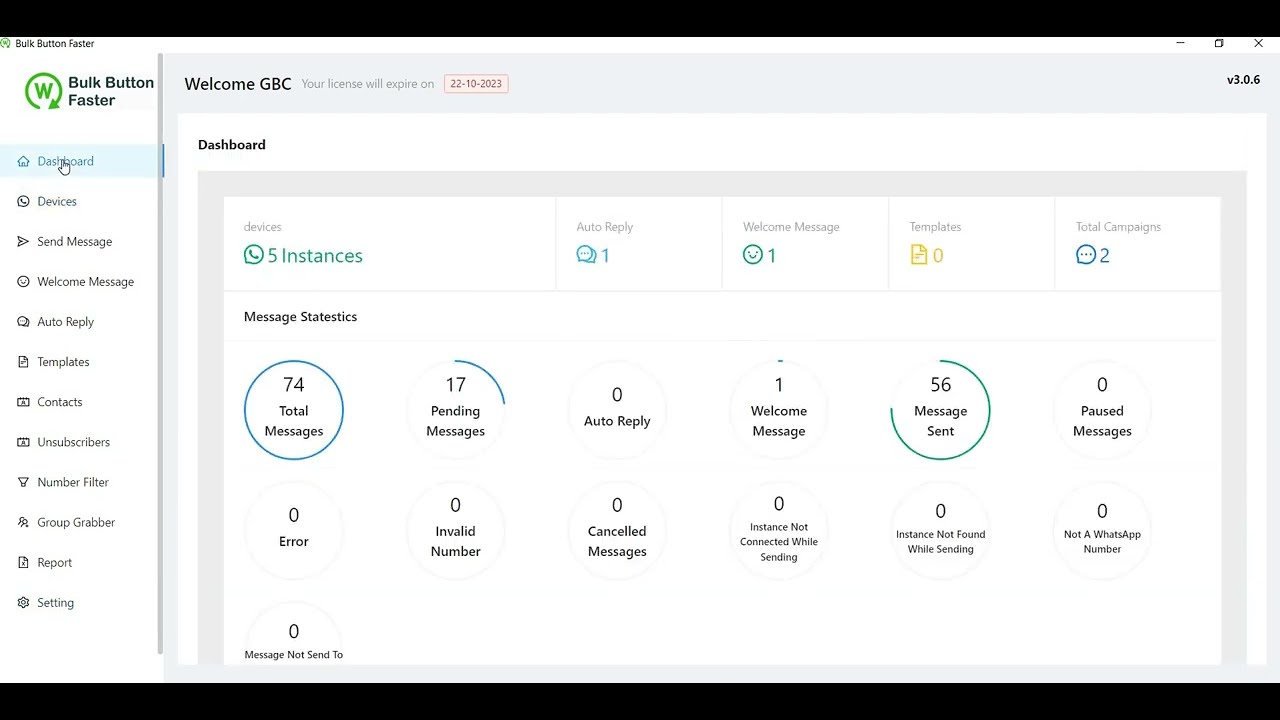Click the Total Campaigns bubble icon
This screenshot has width=1280, height=720.
tap(1086, 255)
